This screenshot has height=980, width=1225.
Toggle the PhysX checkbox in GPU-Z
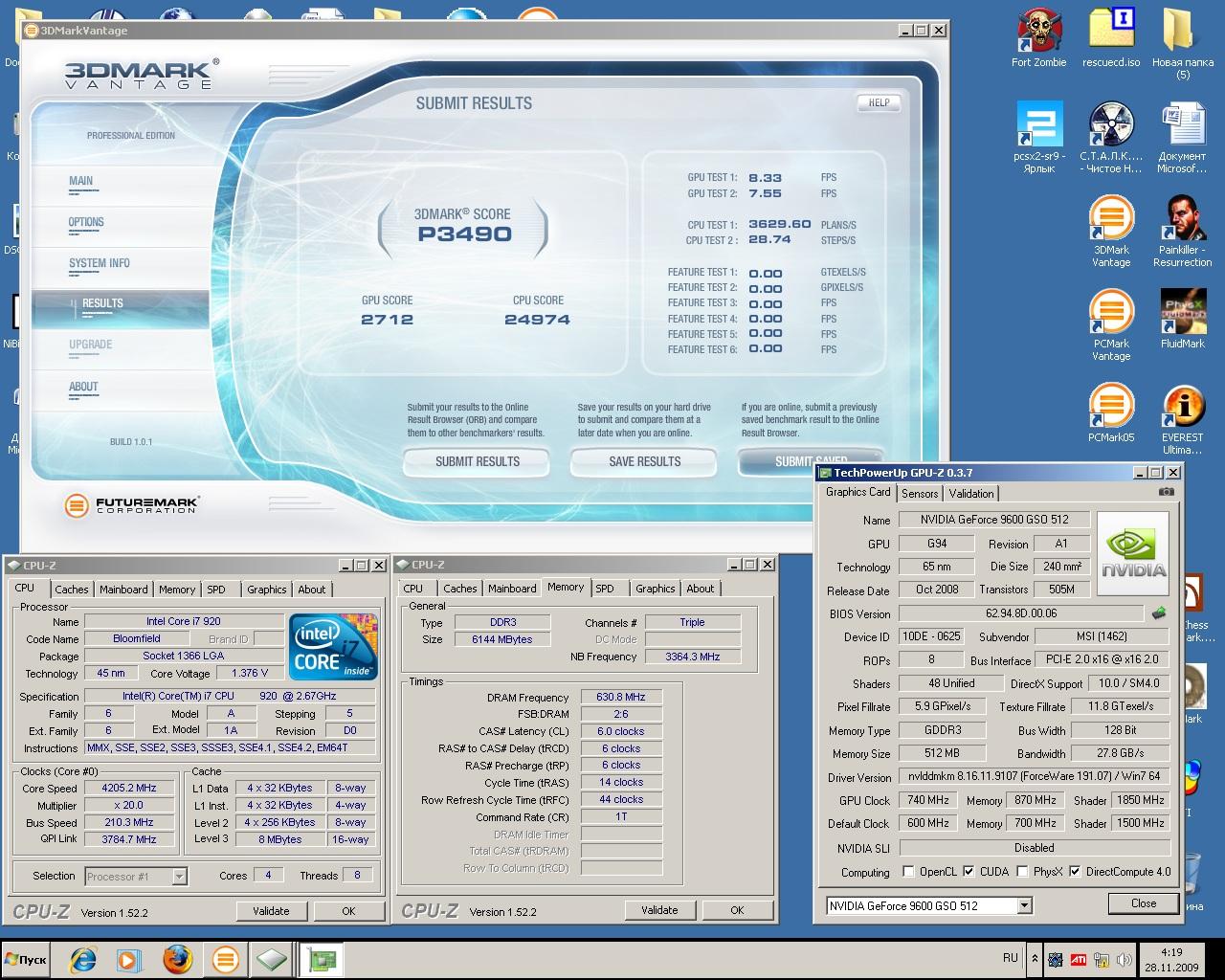(x=1022, y=872)
